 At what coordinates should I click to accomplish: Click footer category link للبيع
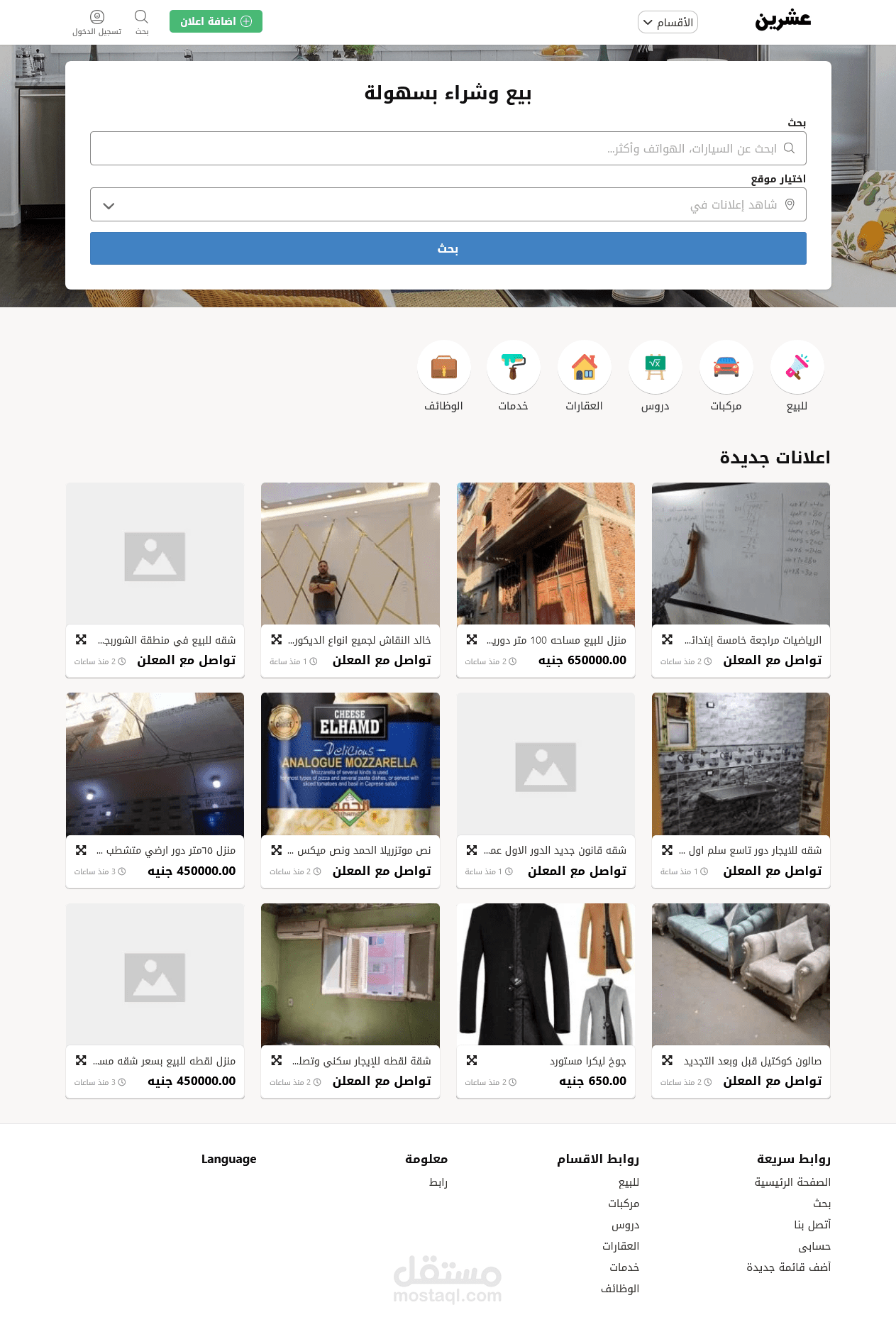pos(629,1182)
